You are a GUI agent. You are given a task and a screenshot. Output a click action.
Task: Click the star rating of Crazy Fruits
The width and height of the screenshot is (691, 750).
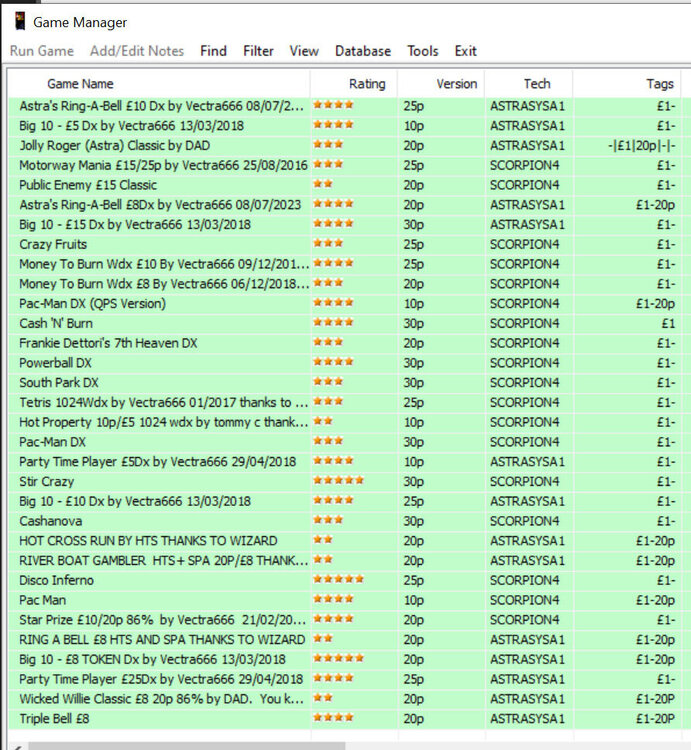coord(328,243)
